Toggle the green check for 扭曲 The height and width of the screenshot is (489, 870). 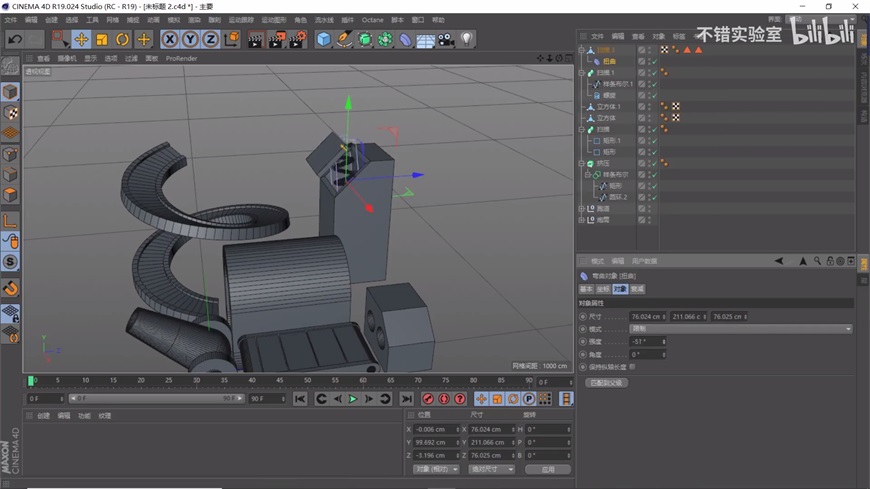coord(653,61)
